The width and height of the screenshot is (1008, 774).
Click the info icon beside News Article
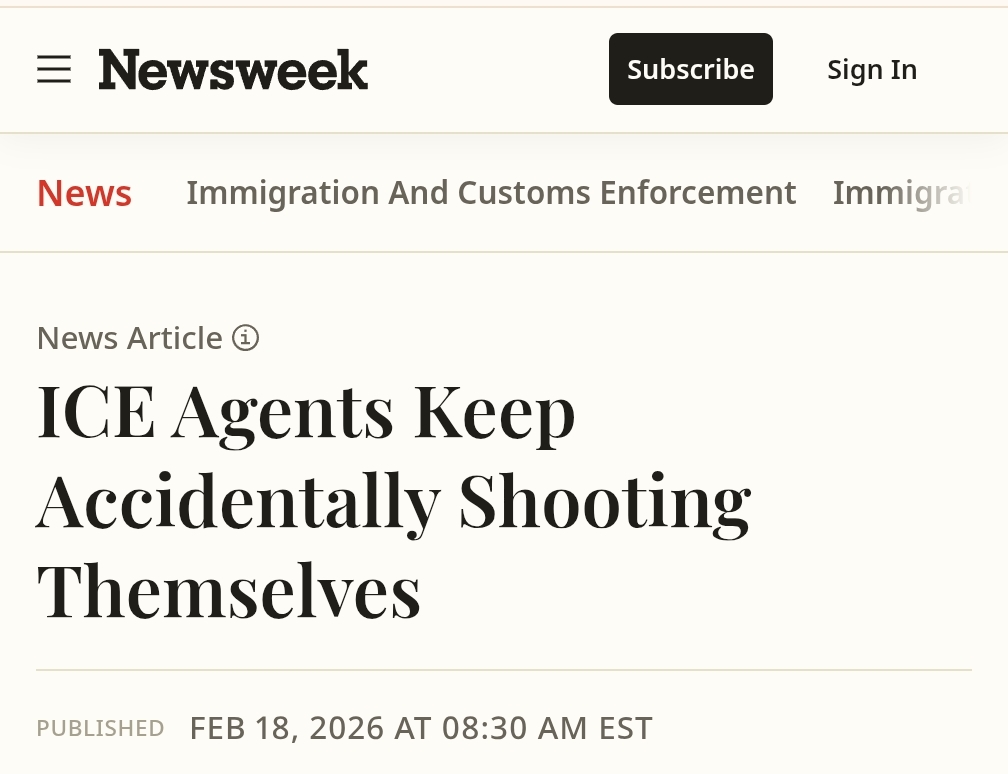point(245,338)
